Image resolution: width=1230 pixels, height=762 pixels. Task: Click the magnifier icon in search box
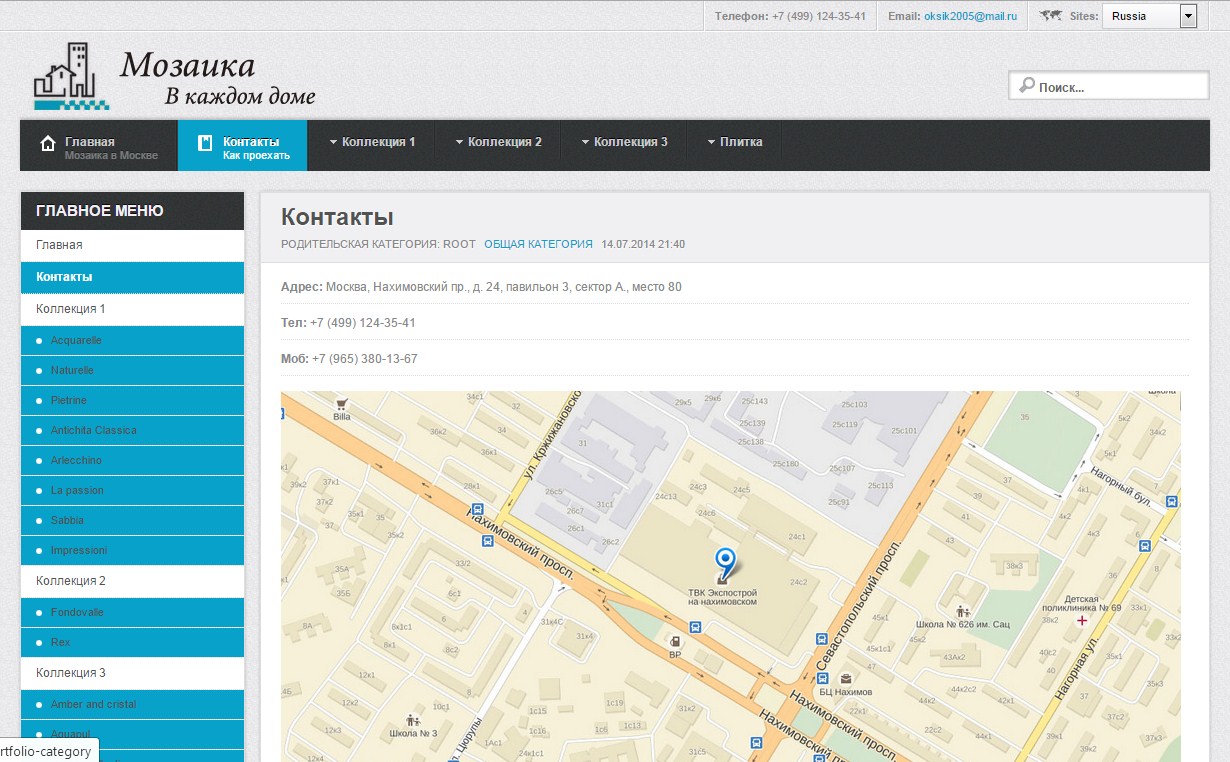tap(1026, 86)
